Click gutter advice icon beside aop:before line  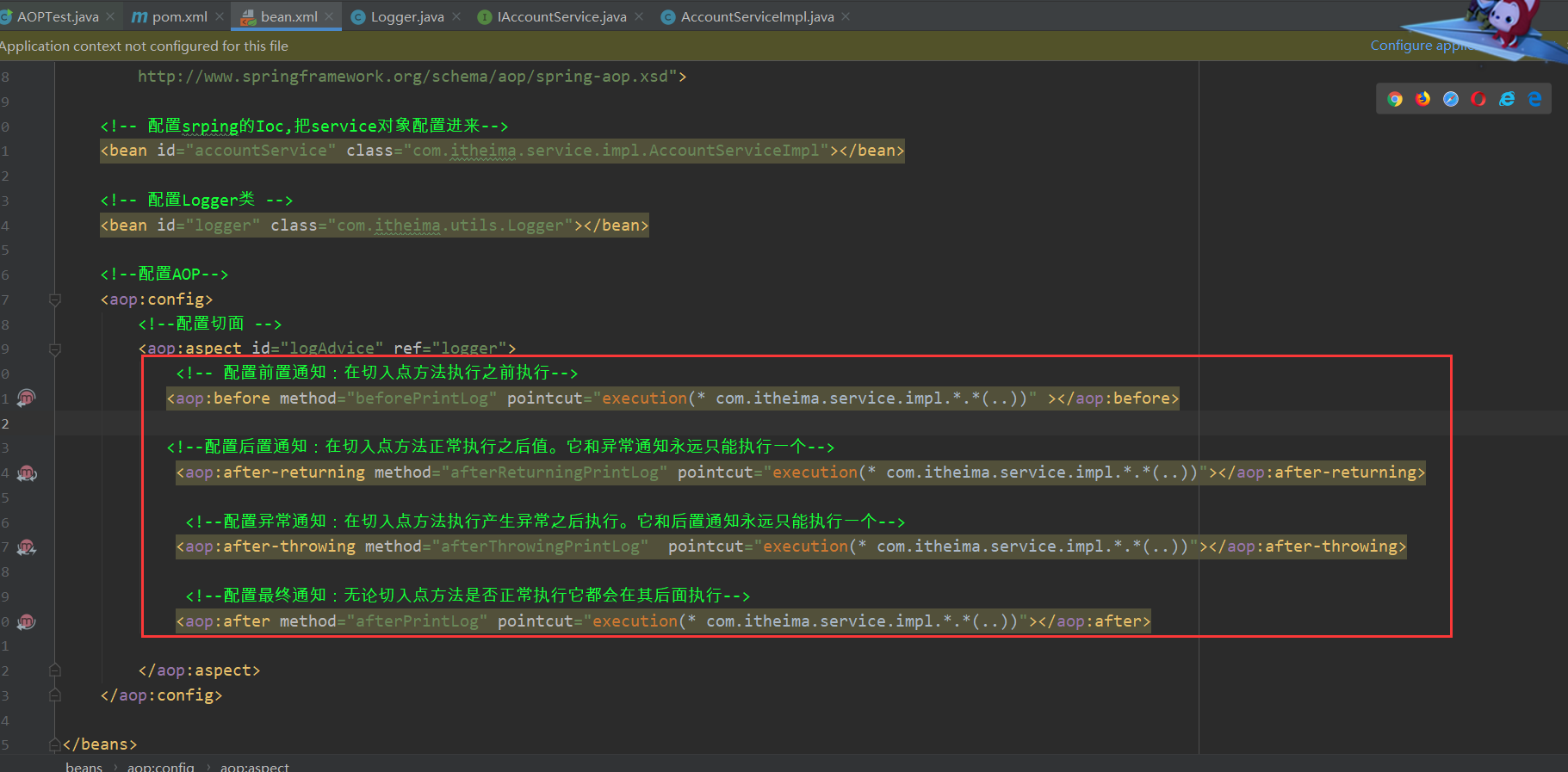click(27, 398)
